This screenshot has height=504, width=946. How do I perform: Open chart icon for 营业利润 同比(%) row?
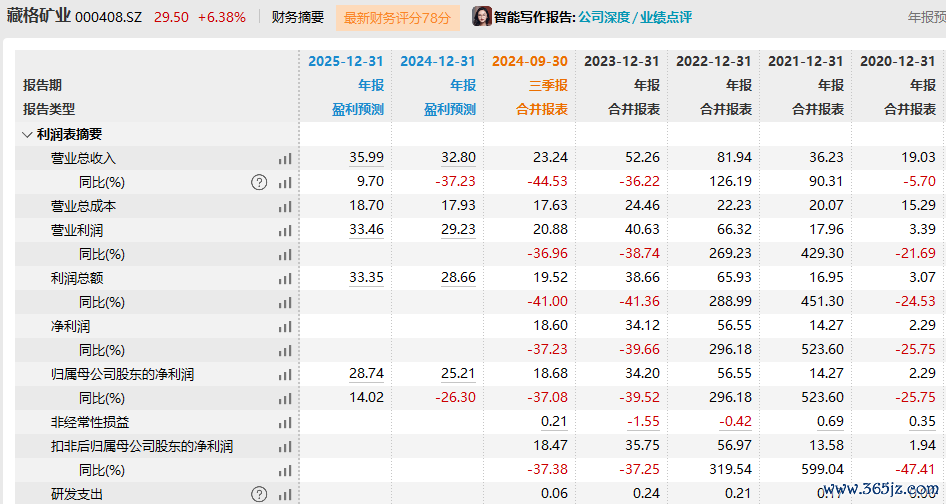coord(285,255)
